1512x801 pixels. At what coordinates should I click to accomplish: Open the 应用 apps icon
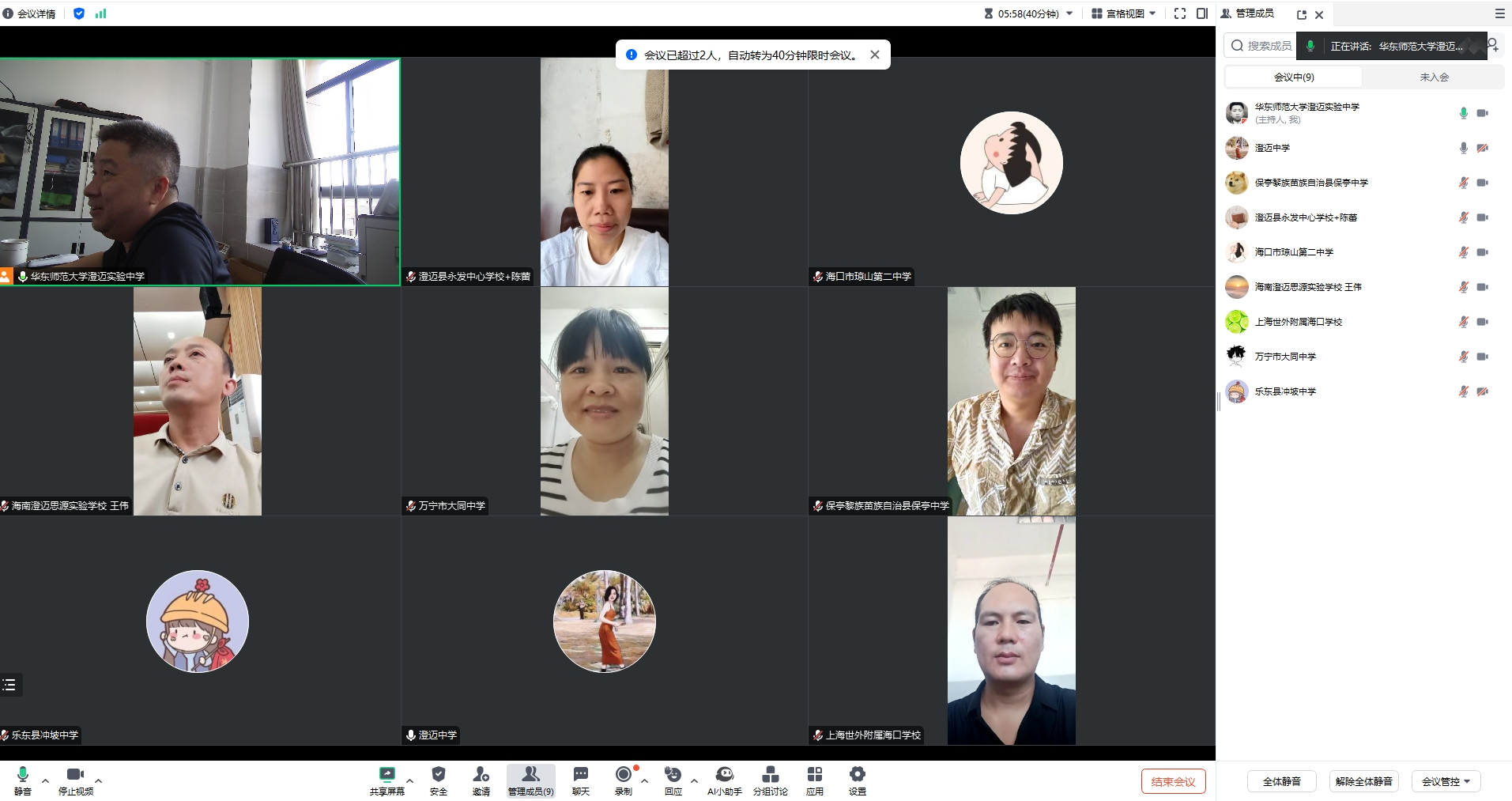pos(814,775)
